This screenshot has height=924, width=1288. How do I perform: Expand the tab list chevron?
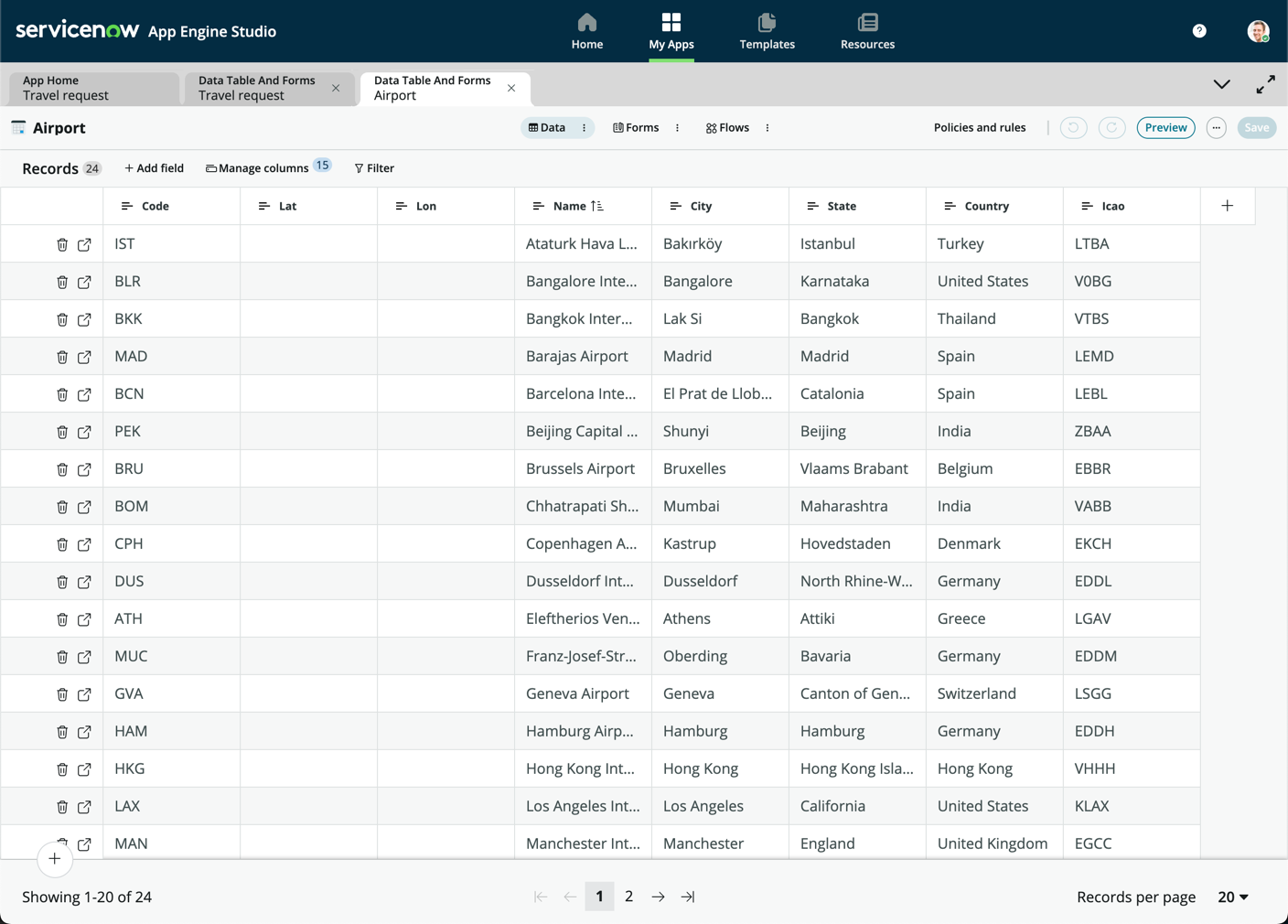tap(1221, 84)
